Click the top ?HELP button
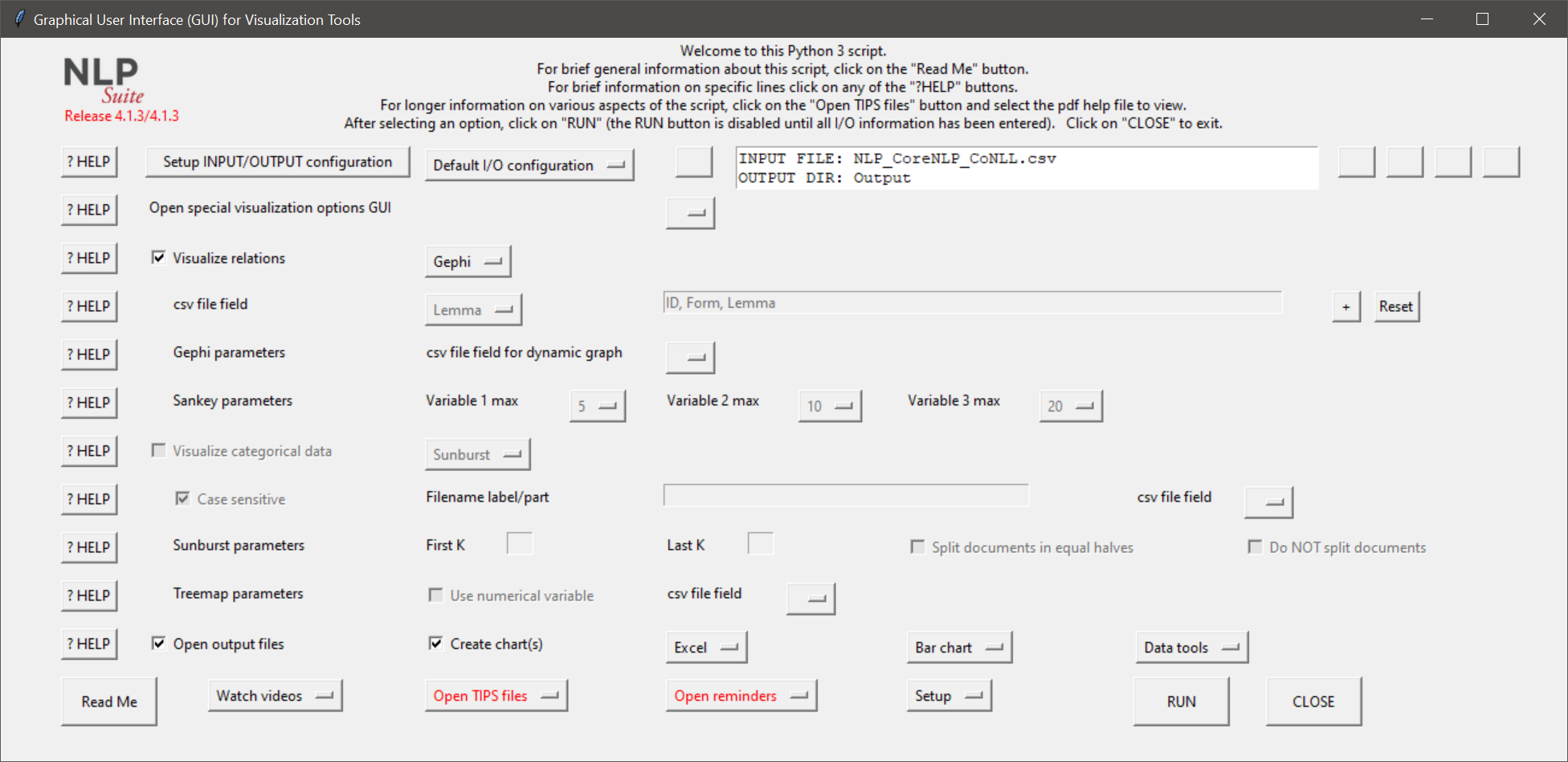The height and width of the screenshot is (762, 1568). 88,162
